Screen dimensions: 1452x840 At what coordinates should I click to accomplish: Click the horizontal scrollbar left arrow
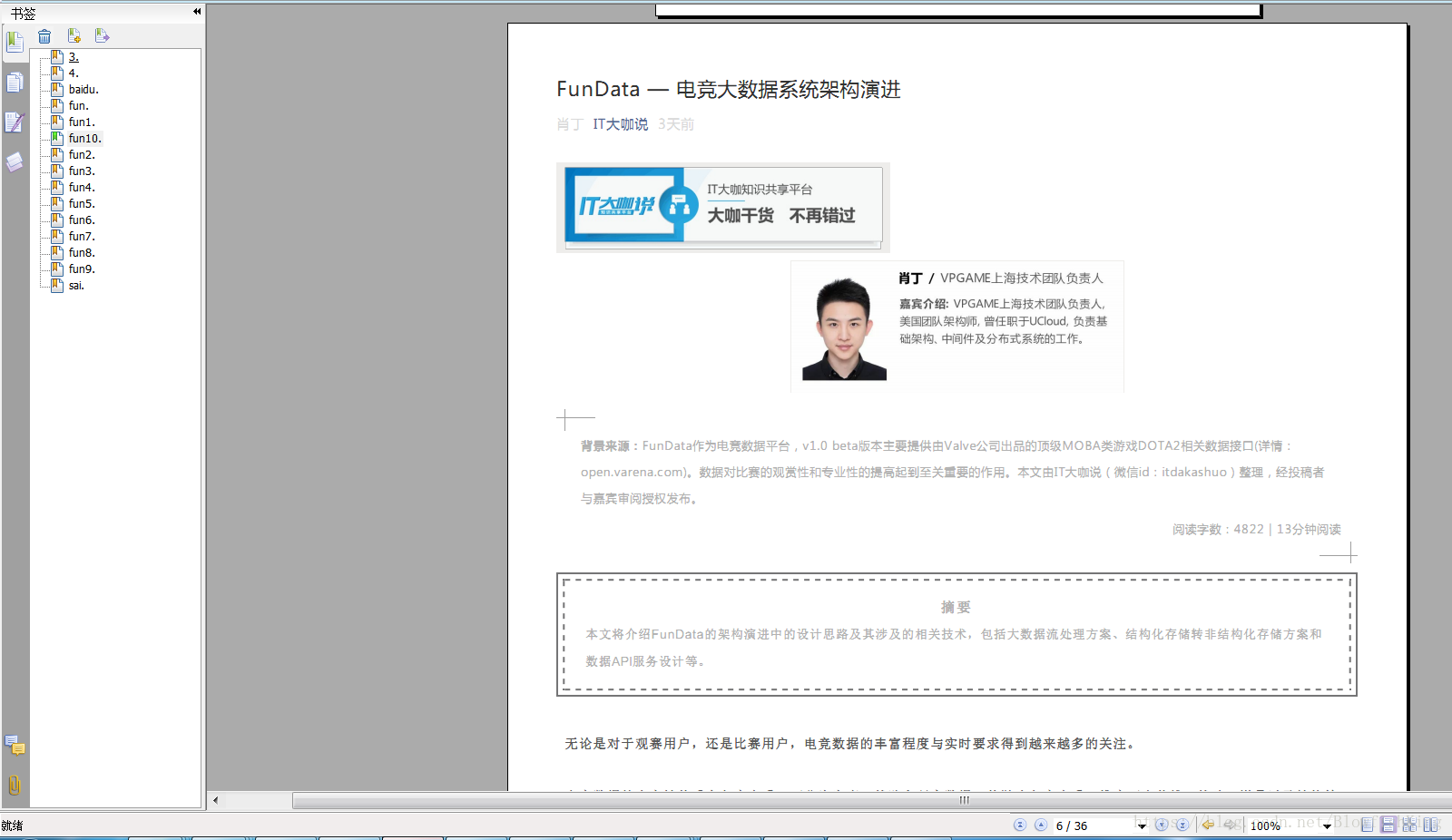pyautogui.click(x=215, y=800)
